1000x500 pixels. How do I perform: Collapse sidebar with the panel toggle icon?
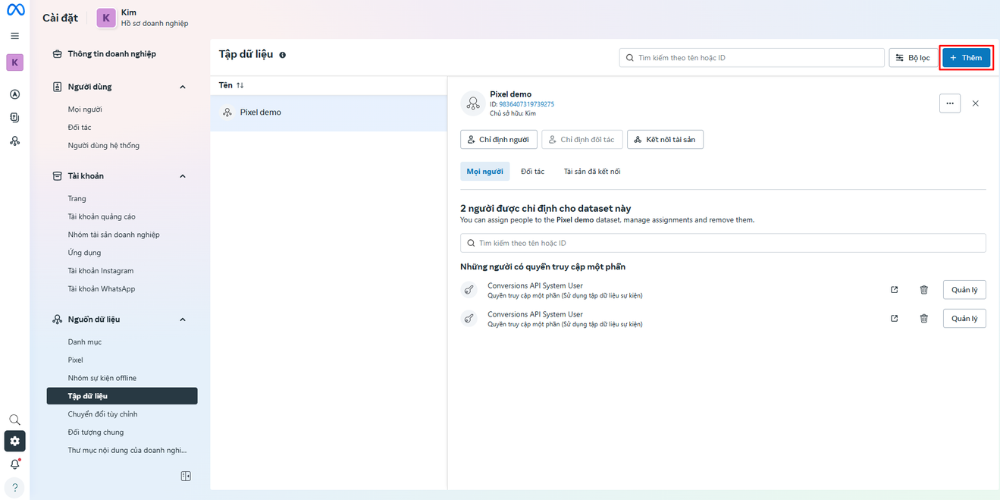[x=186, y=476]
